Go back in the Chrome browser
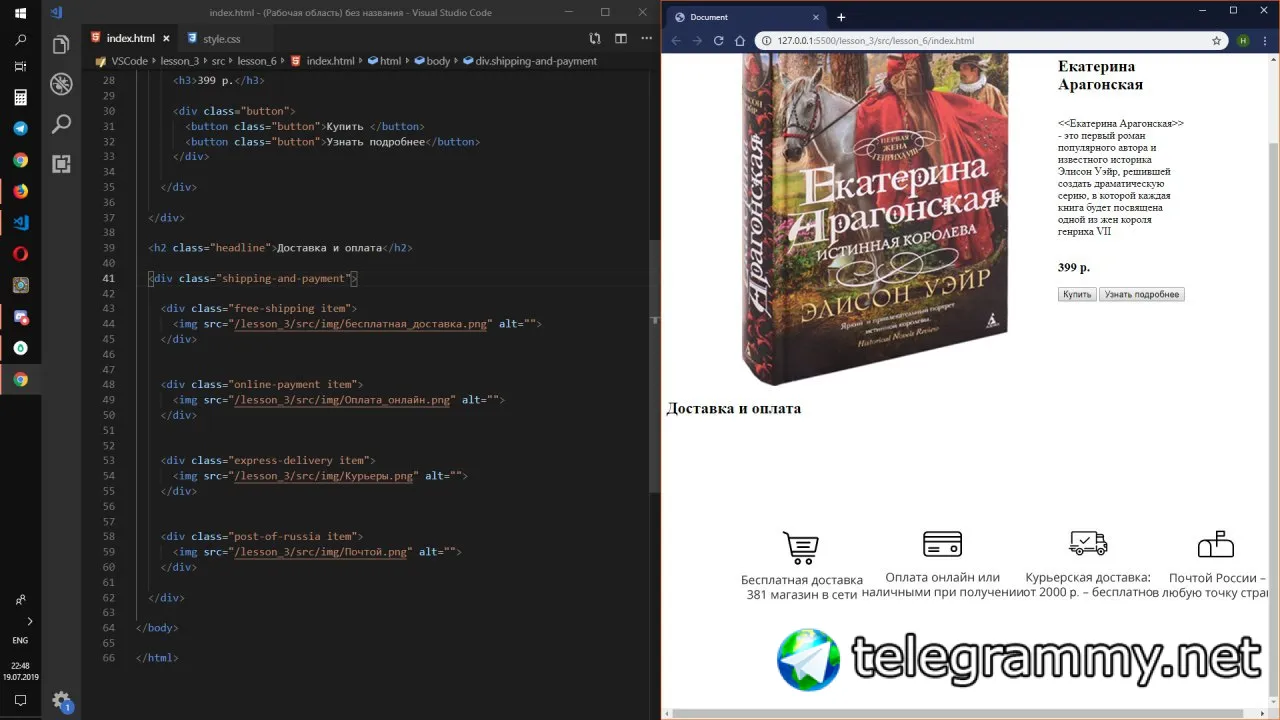The width and height of the screenshot is (1280, 720). (x=676, y=41)
